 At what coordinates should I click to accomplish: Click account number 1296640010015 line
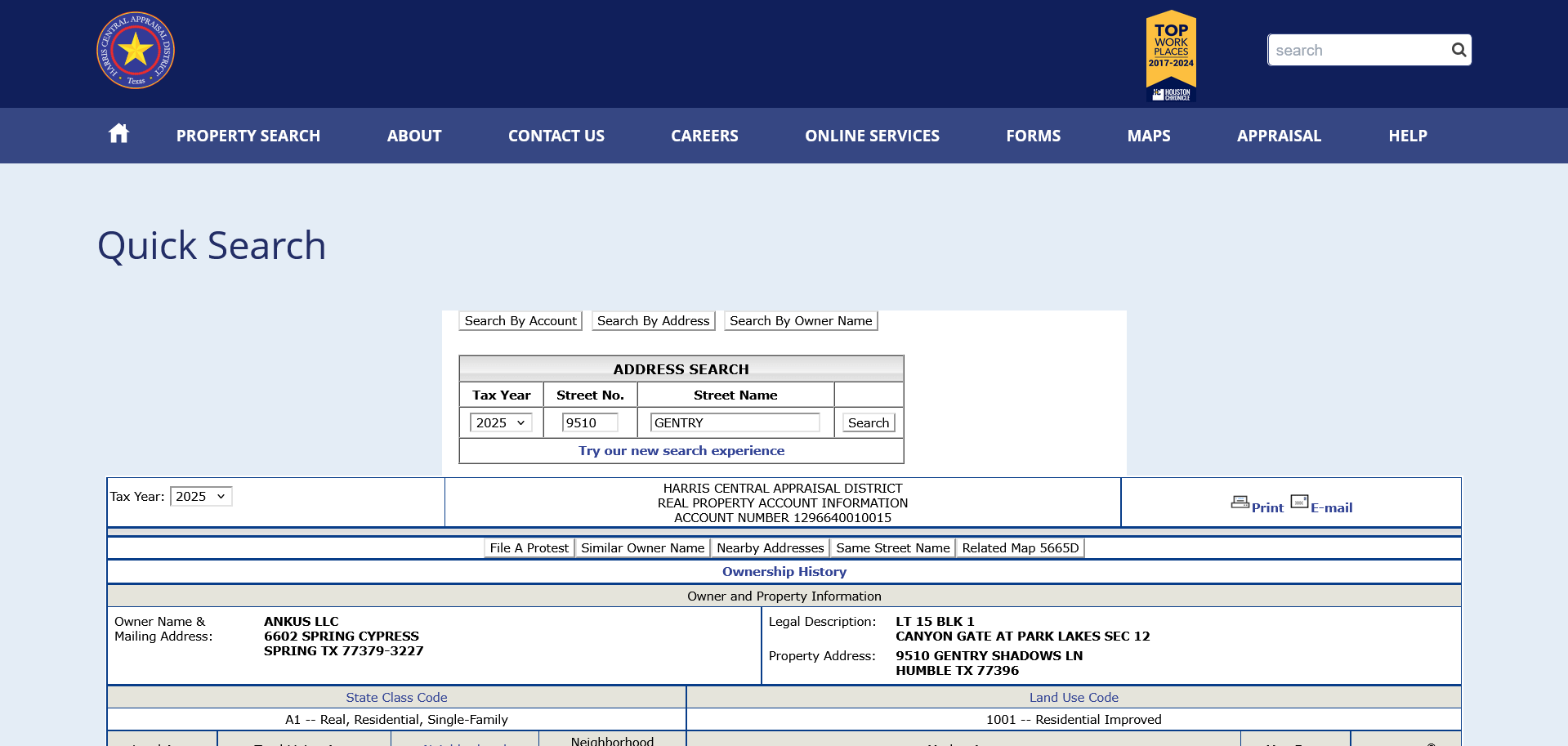[x=783, y=518]
